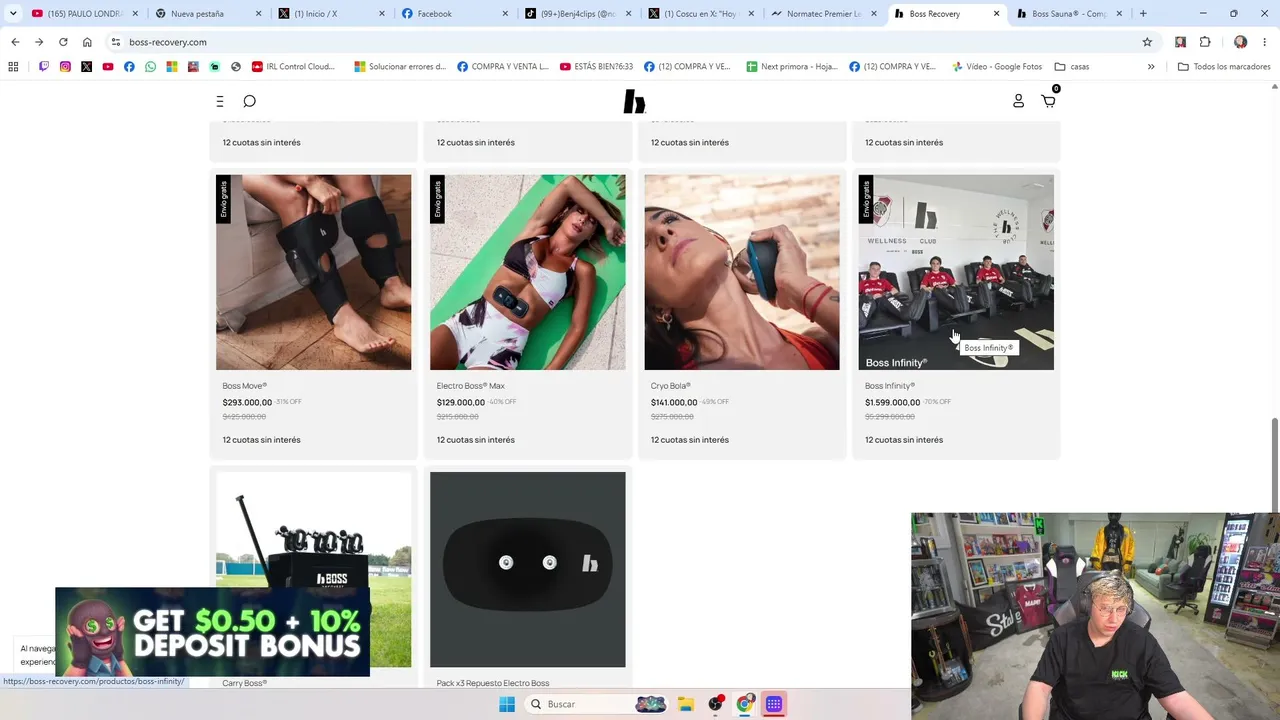This screenshot has width=1280, height=720.
Task: Open Windows Start menu
Action: point(507,704)
